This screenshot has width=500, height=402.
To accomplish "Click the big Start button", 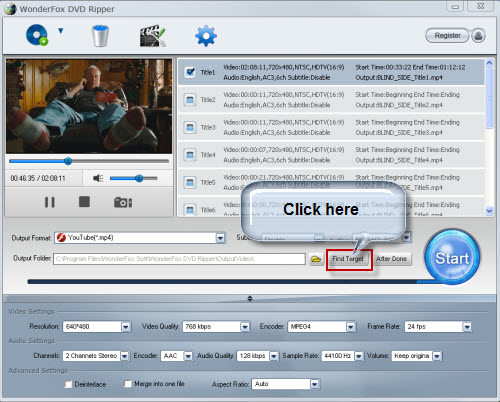I will click(x=452, y=257).
